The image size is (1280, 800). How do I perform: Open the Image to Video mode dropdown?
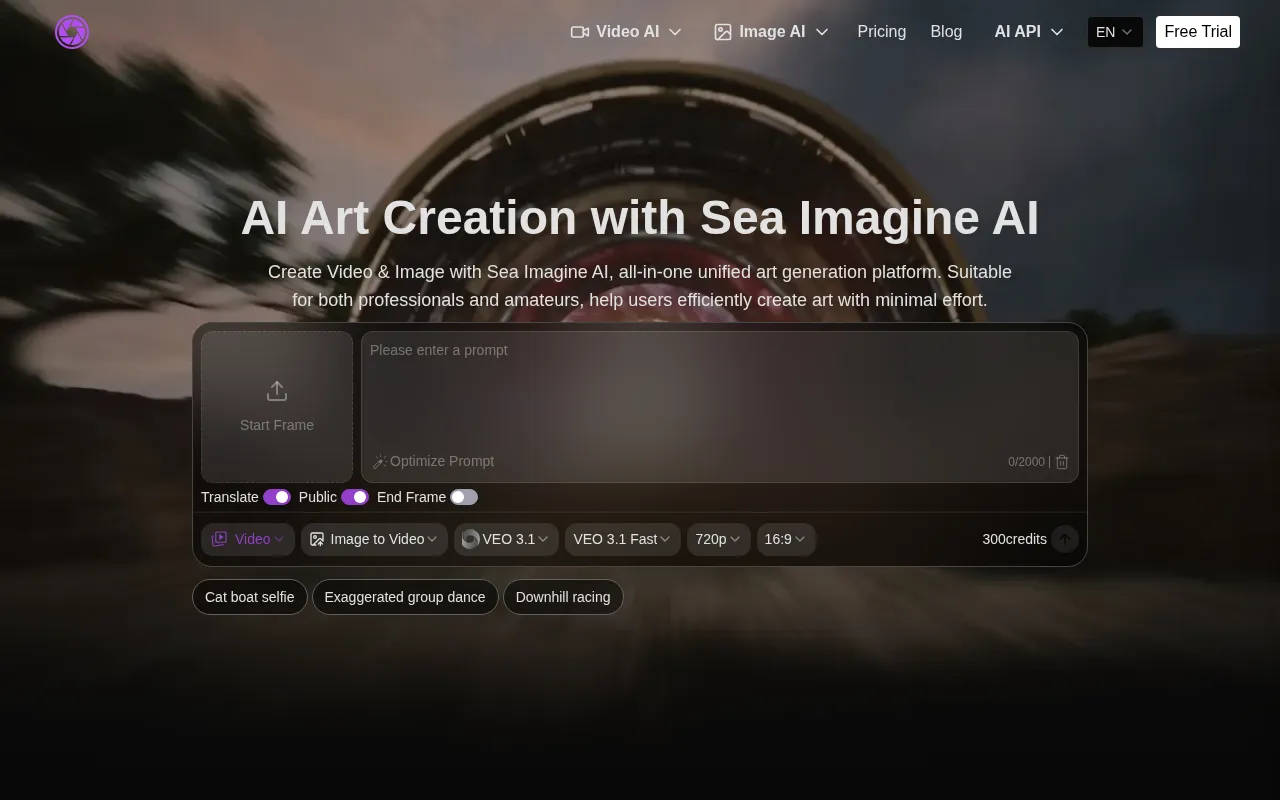(374, 539)
